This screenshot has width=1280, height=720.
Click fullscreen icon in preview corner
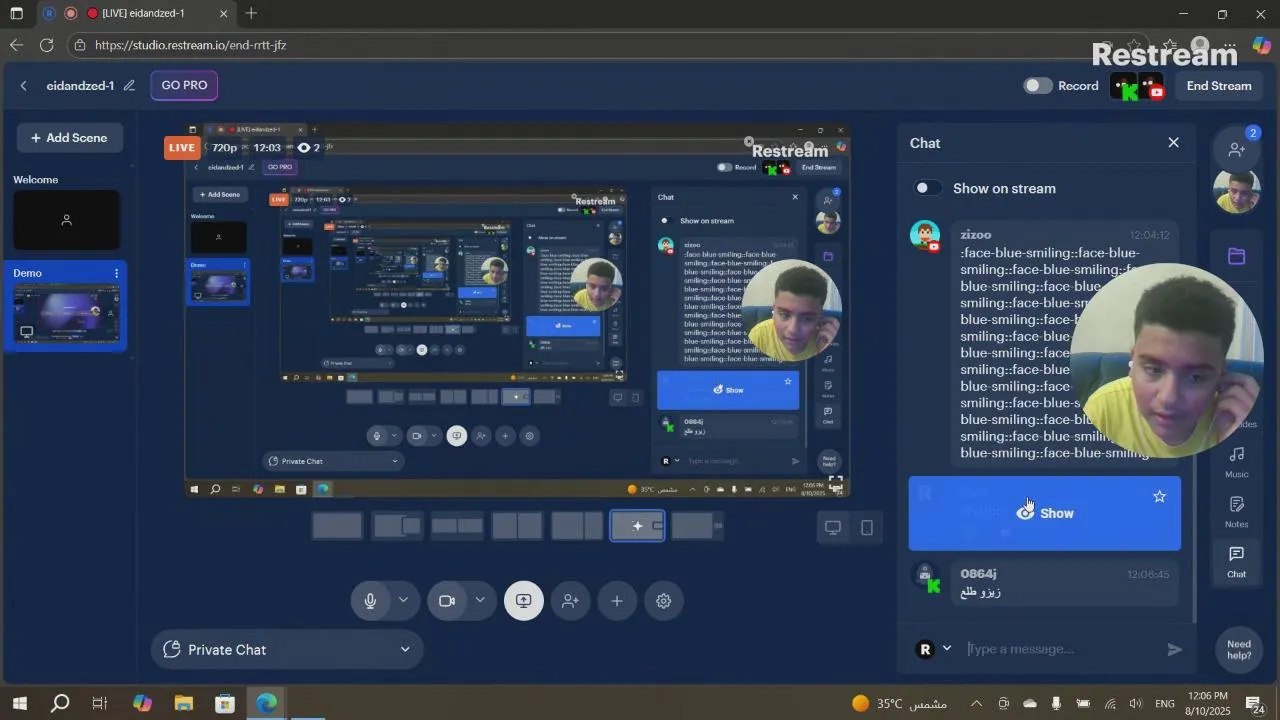click(x=836, y=484)
